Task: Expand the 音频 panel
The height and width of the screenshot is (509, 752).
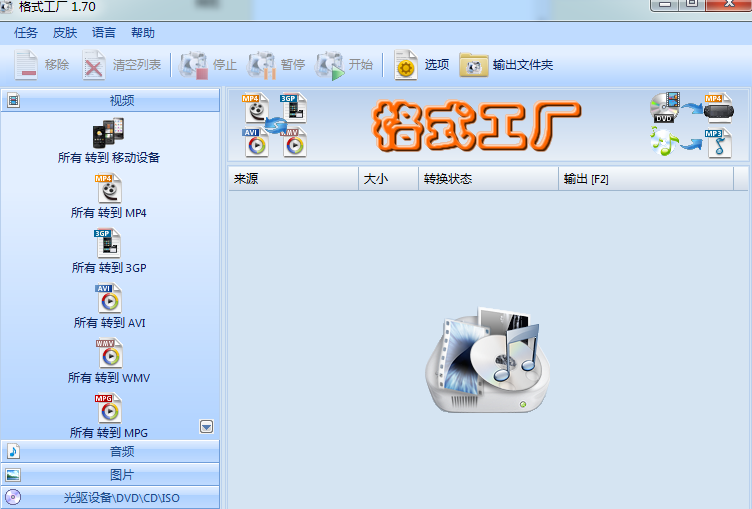Action: 110,451
